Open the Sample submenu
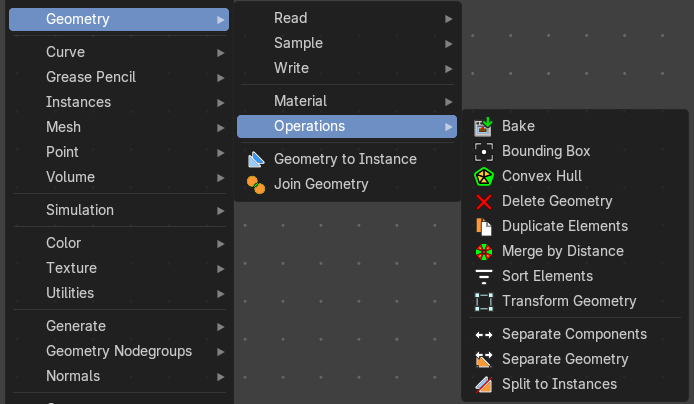Image resolution: width=694 pixels, height=404 pixels. pyautogui.click(x=347, y=43)
